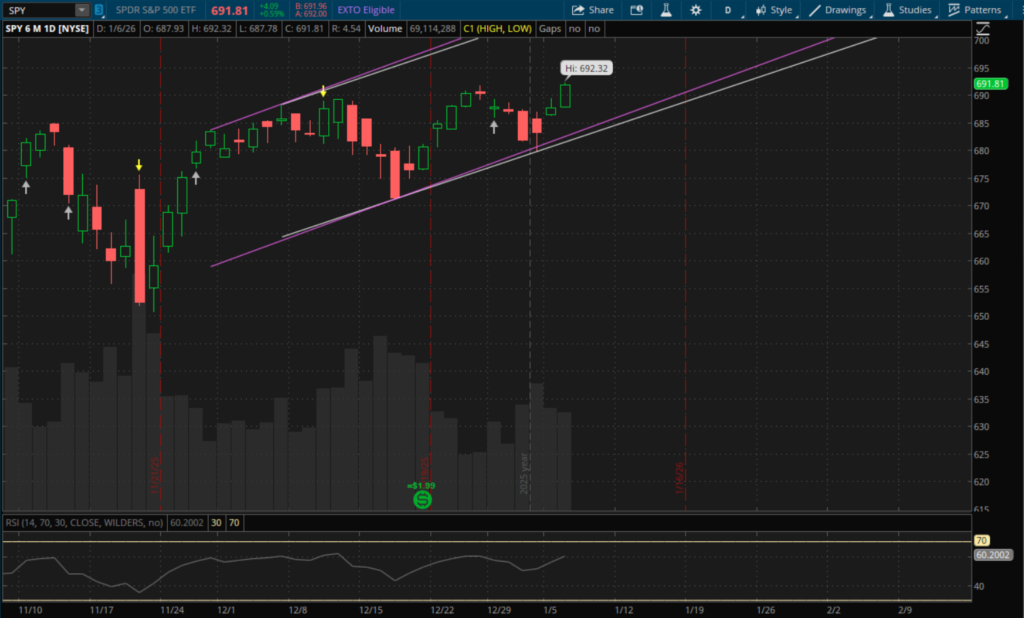Screen dimensions: 1024x618
Task: Open the SPY symbol dropdown arrow
Action: point(81,10)
